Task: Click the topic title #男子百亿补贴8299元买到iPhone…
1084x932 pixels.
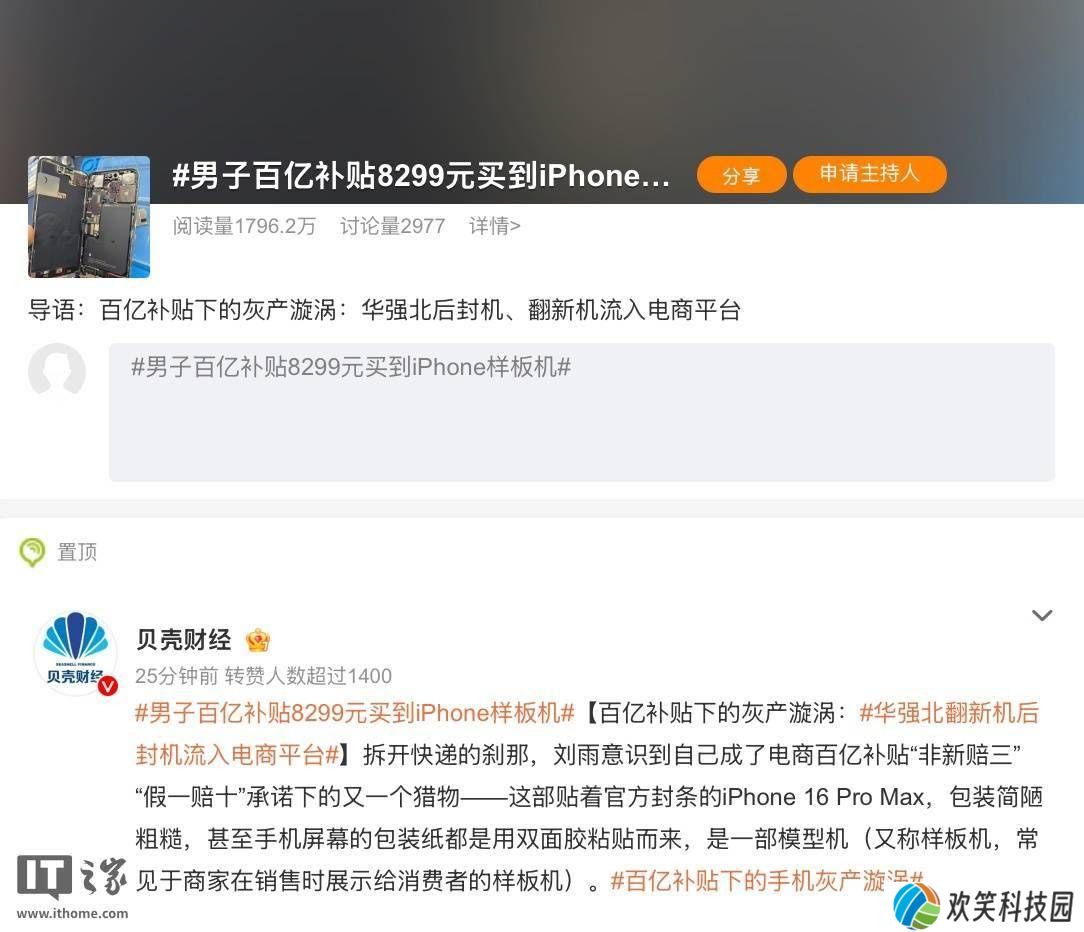Action: coord(421,175)
